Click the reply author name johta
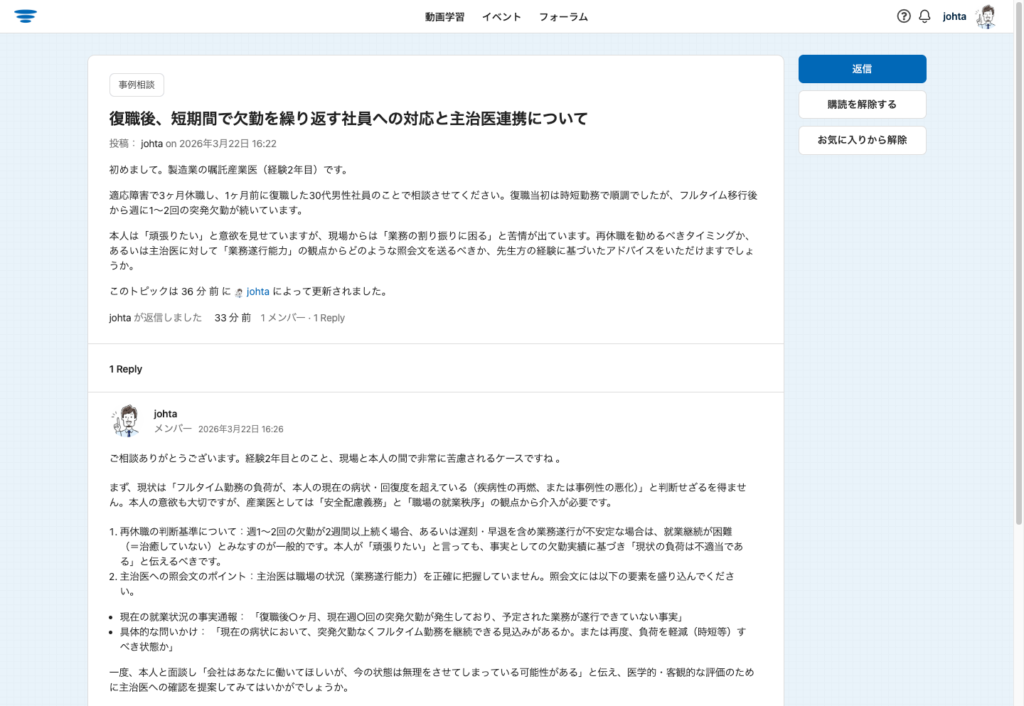1024x706 pixels. pyautogui.click(x=165, y=413)
